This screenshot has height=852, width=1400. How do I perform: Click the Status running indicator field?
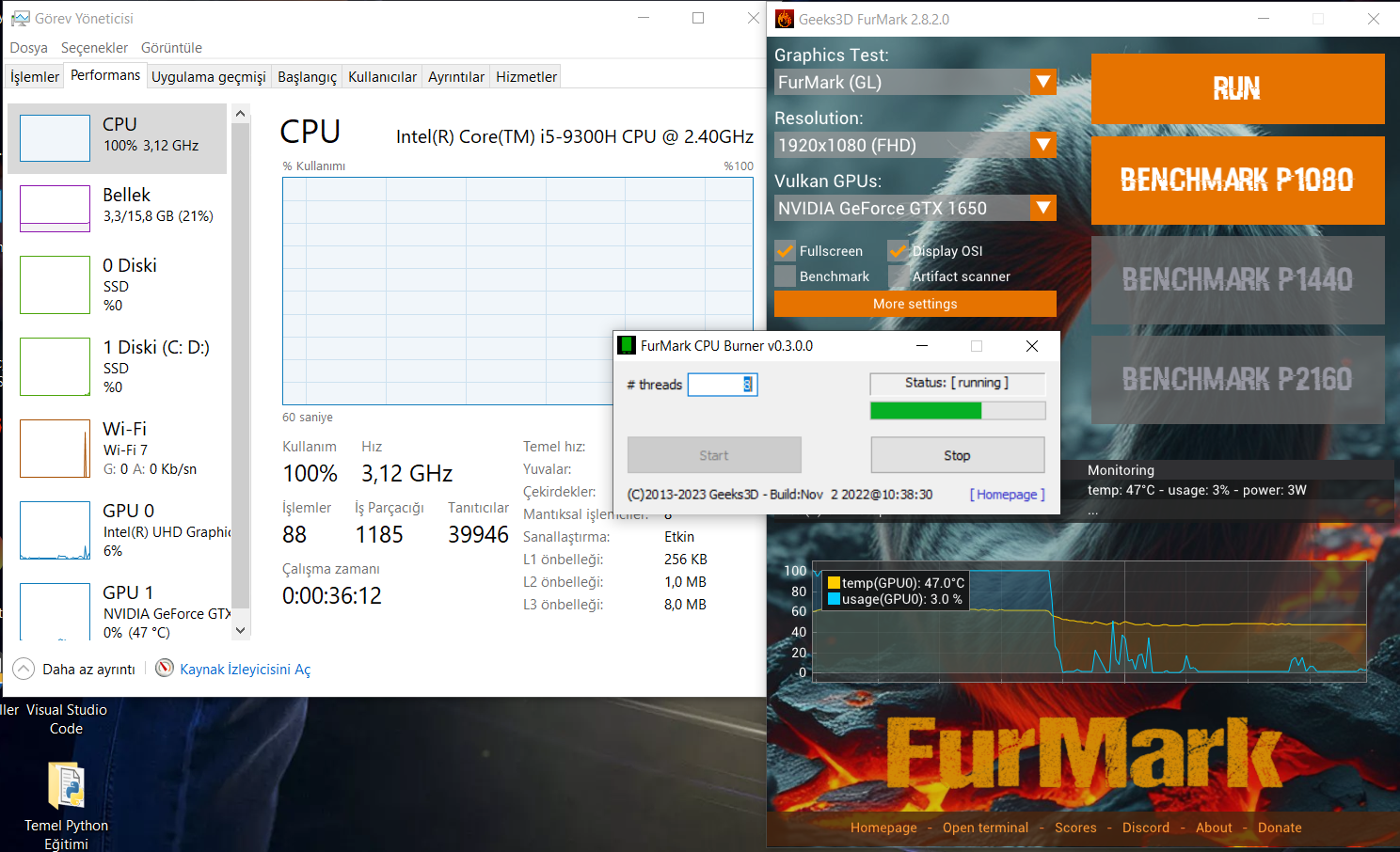[958, 384]
